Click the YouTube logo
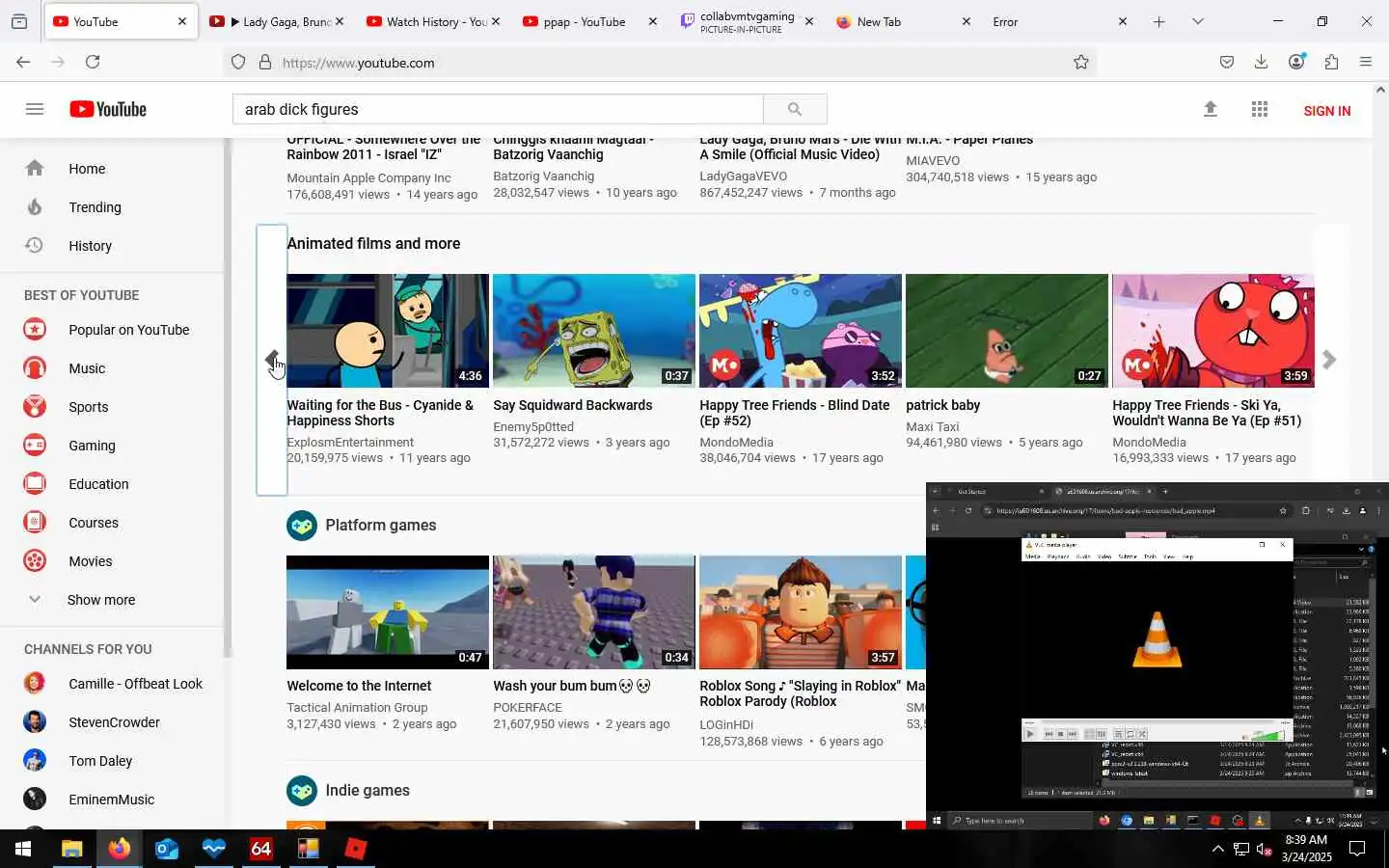Image resolution: width=1389 pixels, height=868 pixels. coord(108,109)
